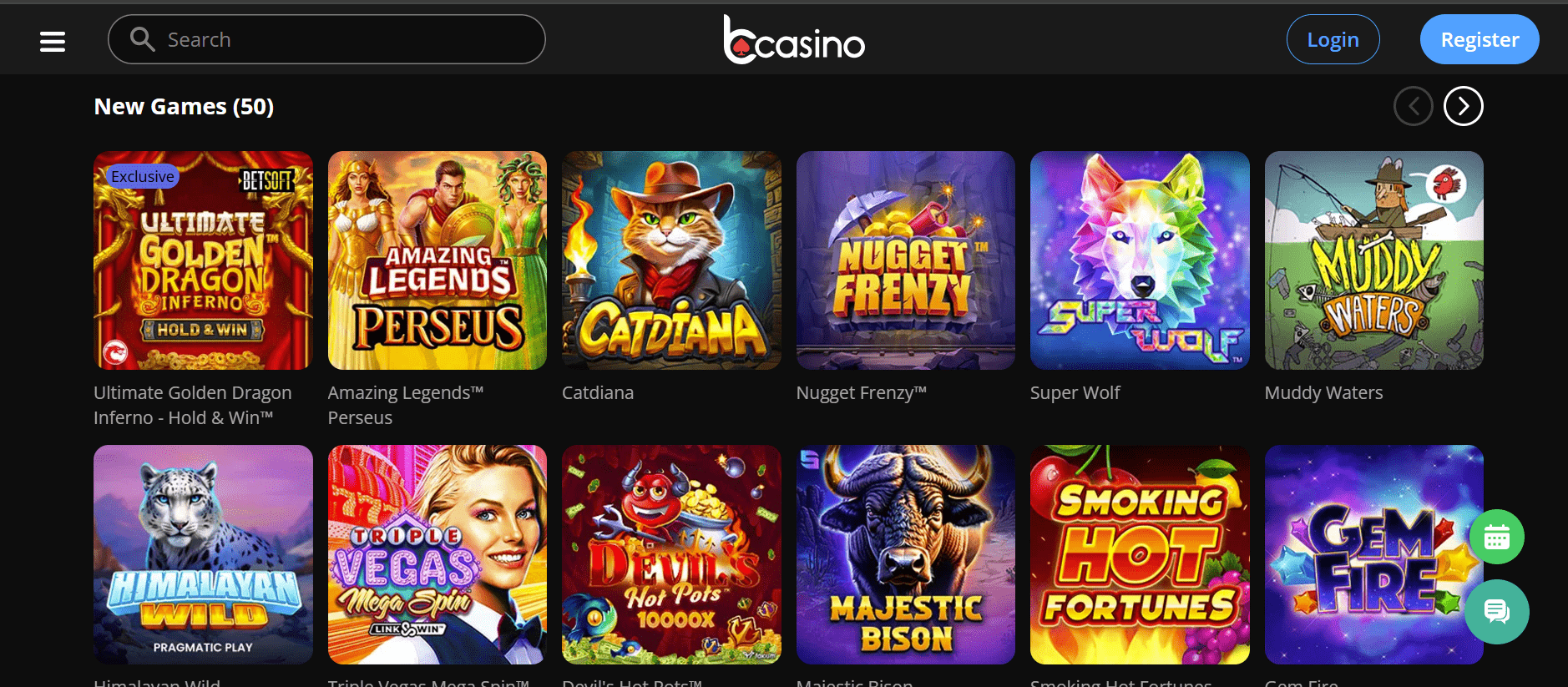
Task: Click the search magnifier icon
Action: [x=143, y=39]
